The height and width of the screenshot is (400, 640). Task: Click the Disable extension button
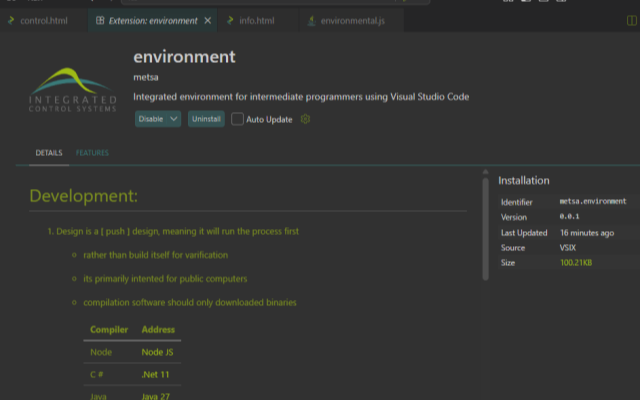point(151,119)
